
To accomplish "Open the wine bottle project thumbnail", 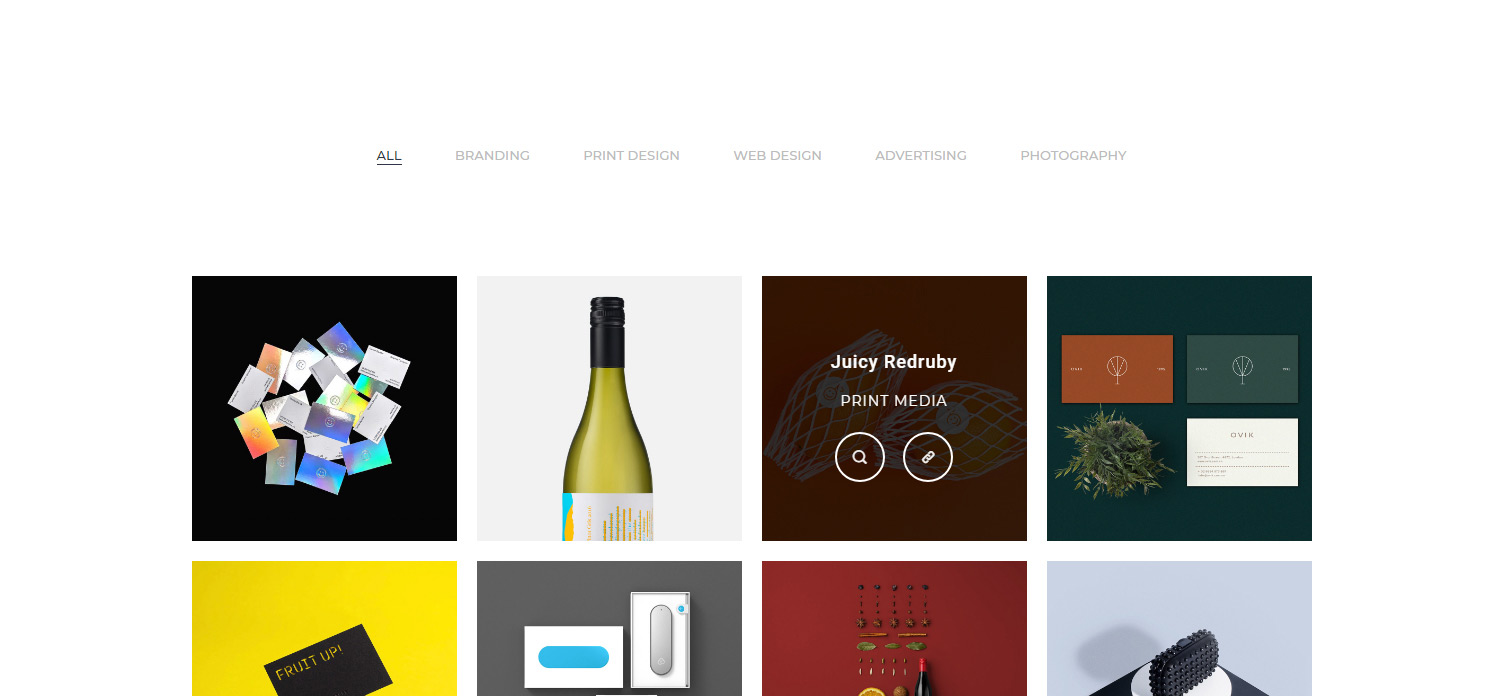I will [609, 408].
